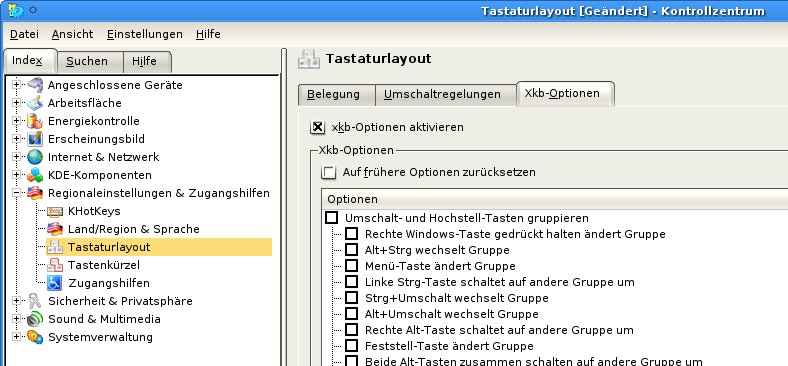The width and height of the screenshot is (788, 366).
Task: Click the Internet & Netzwerk globe icon
Action: coord(35,157)
